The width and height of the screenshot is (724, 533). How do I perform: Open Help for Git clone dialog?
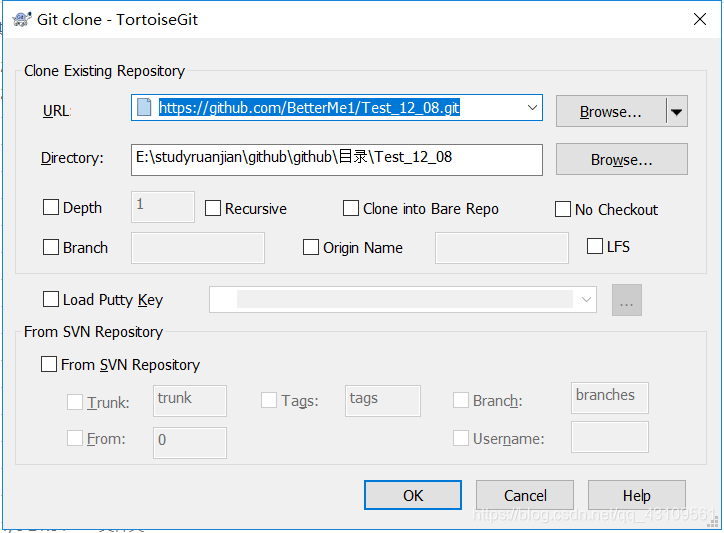tap(637, 495)
